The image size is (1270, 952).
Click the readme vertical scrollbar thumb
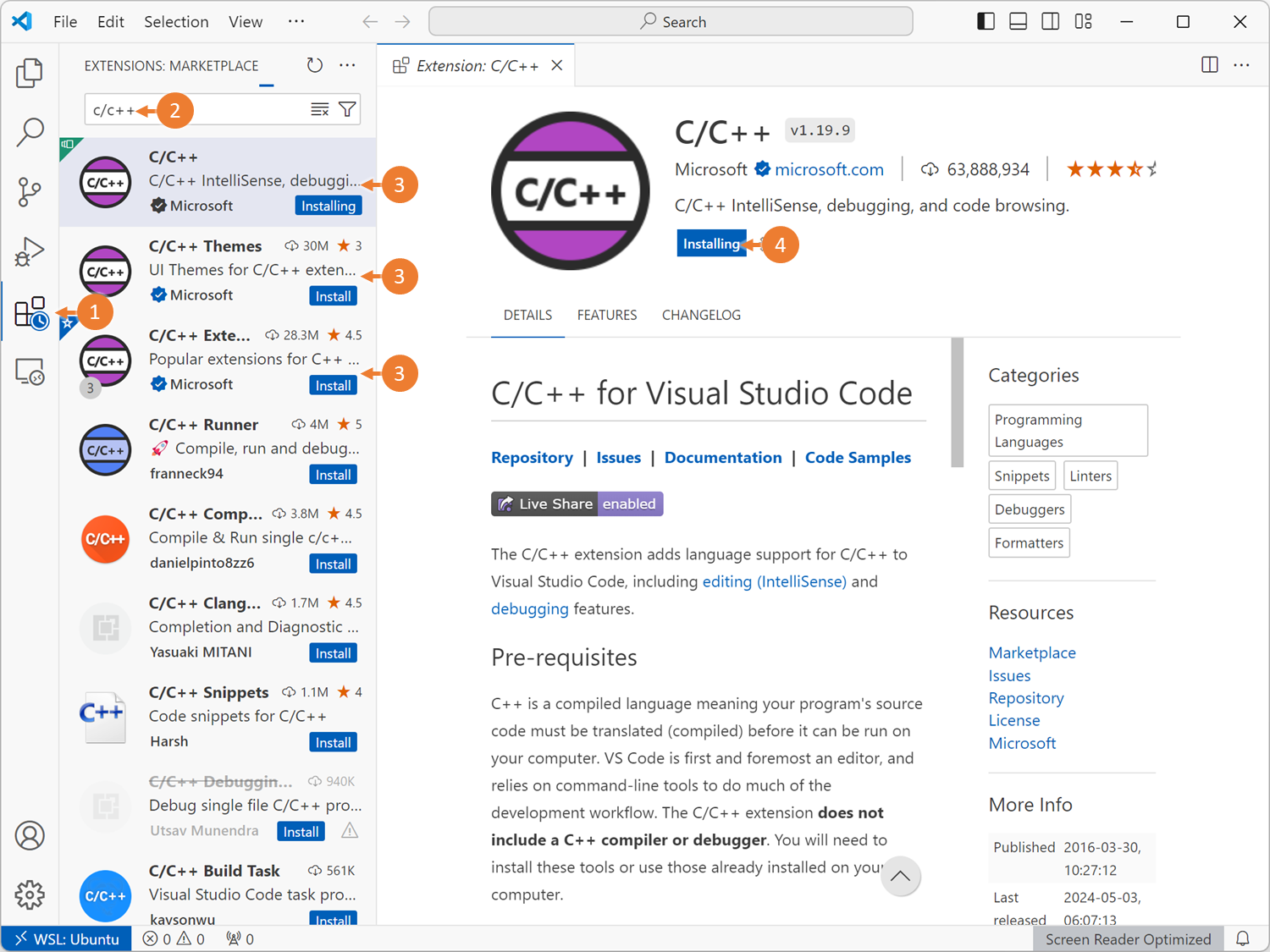(957, 402)
